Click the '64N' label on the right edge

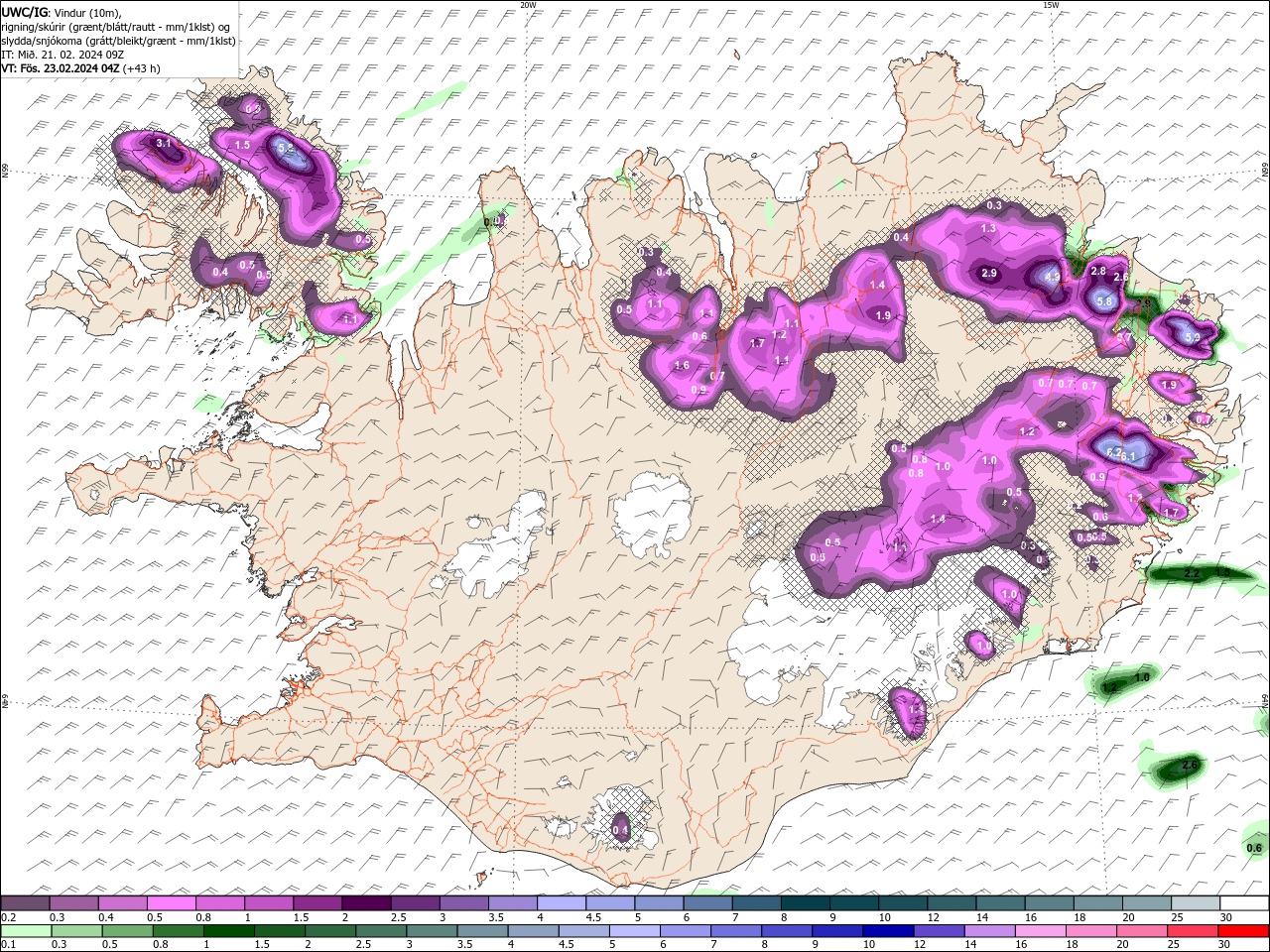coord(1265,699)
